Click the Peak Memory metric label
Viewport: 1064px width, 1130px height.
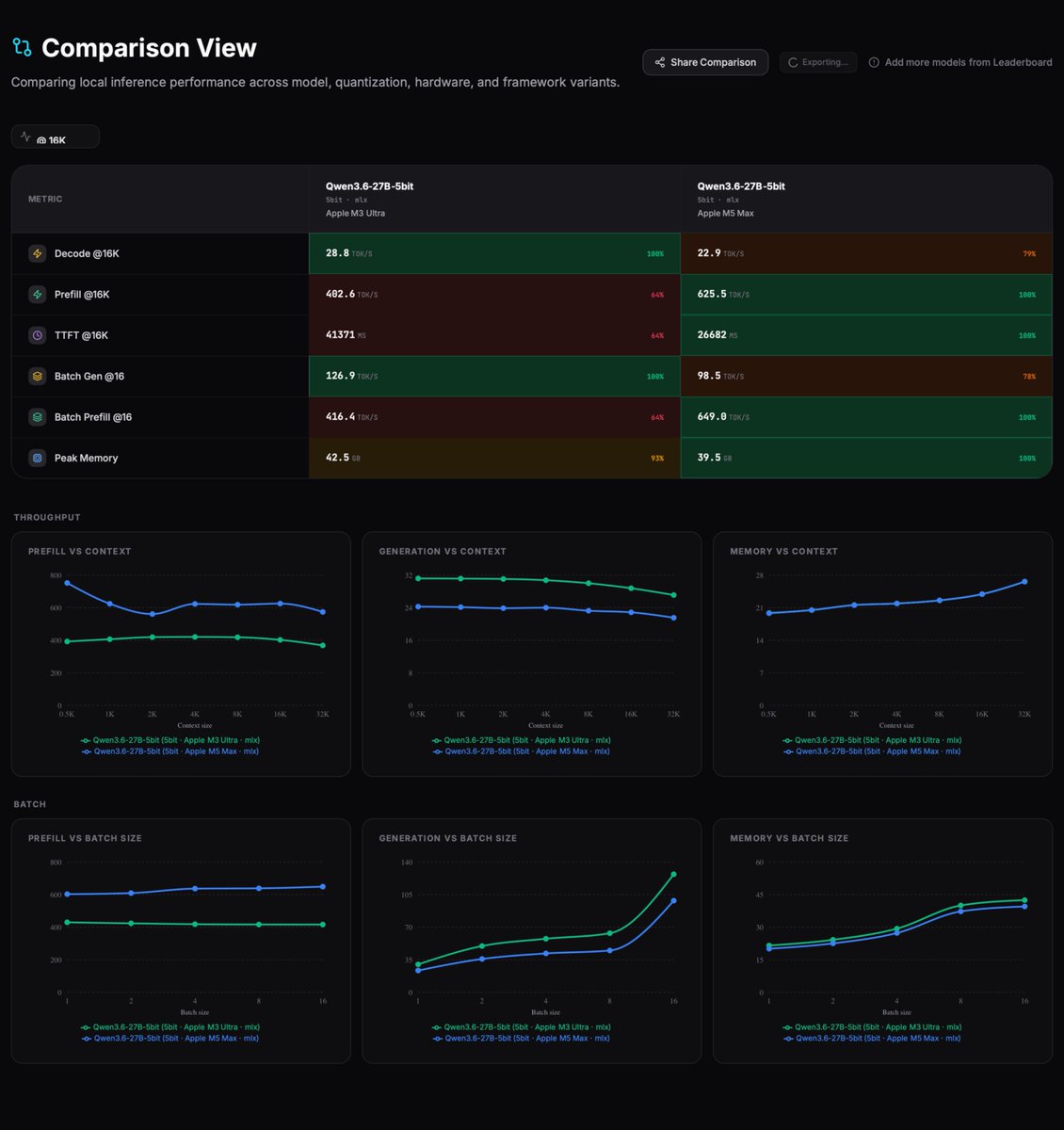coord(87,459)
